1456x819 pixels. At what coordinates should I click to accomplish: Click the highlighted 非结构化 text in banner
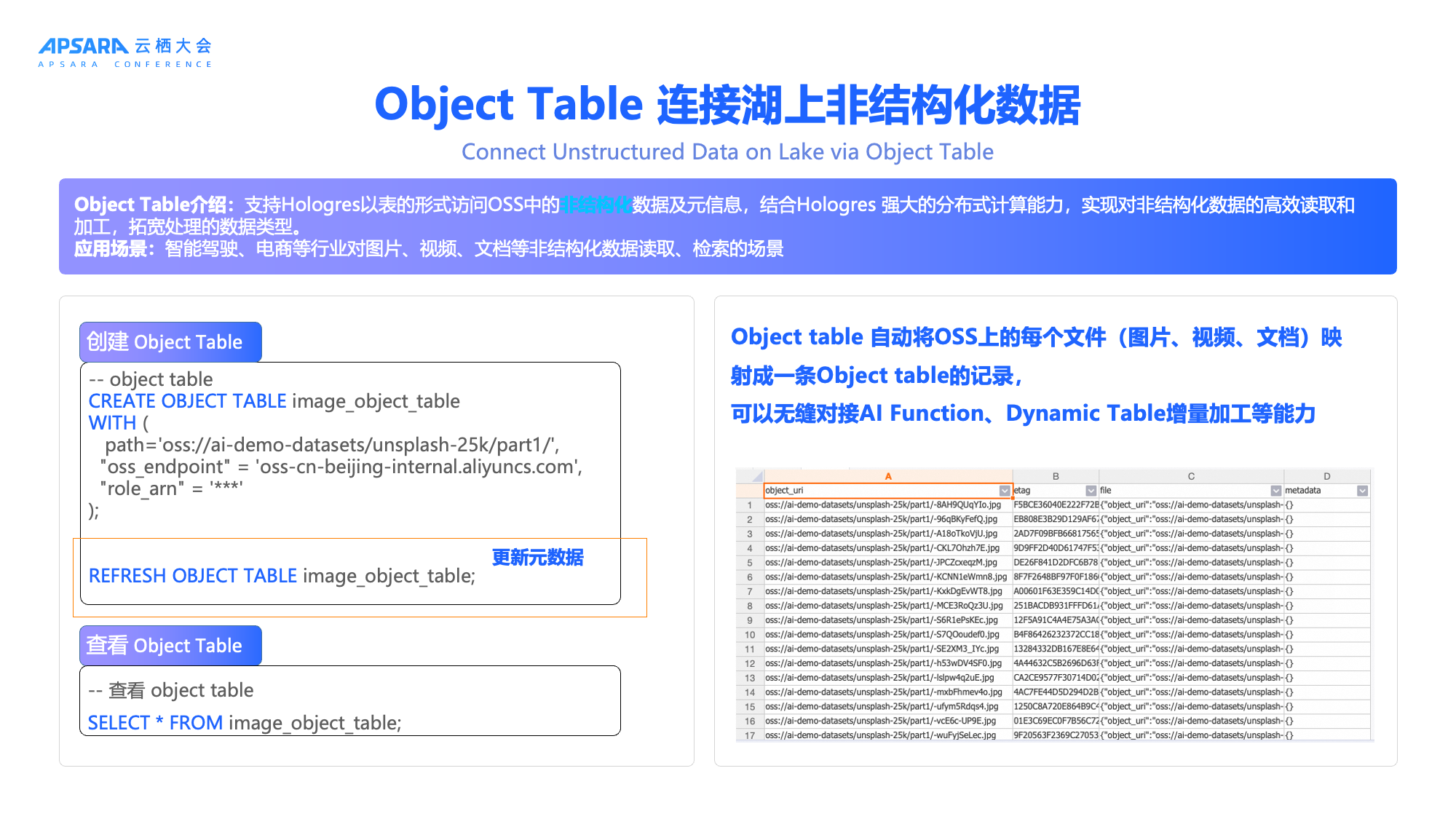point(596,205)
